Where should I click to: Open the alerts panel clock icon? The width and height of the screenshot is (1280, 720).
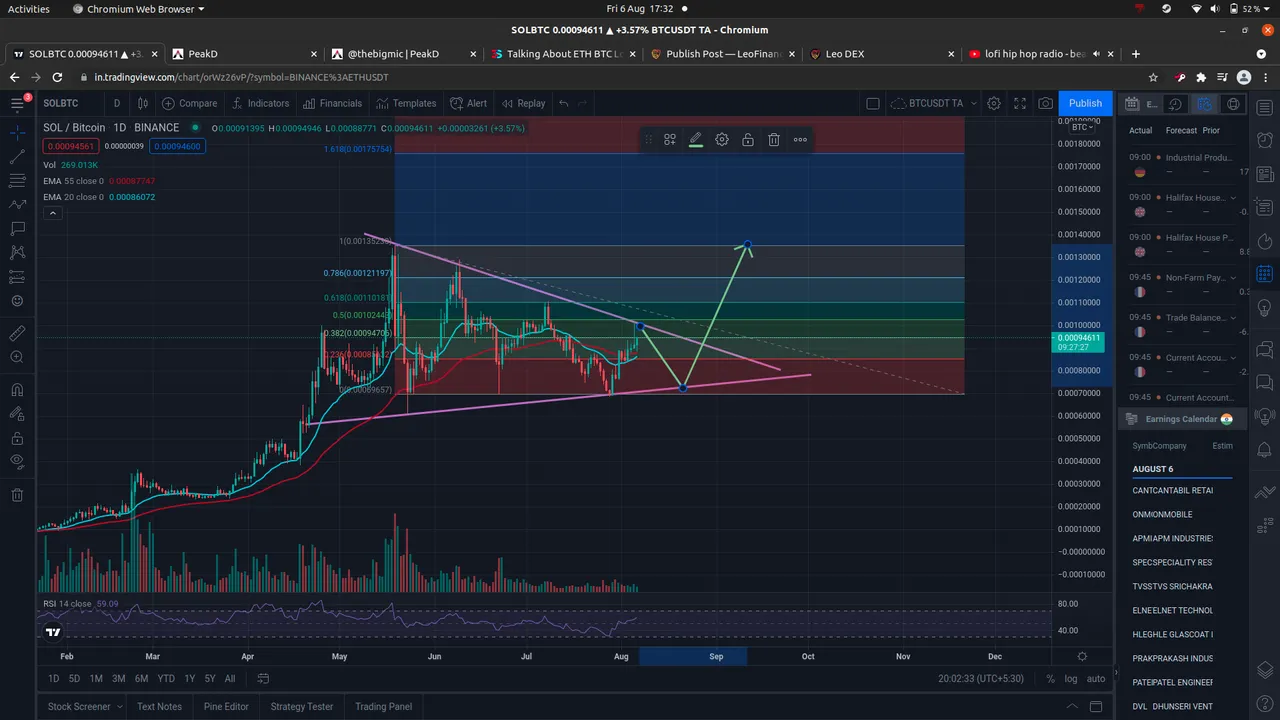point(1266,140)
